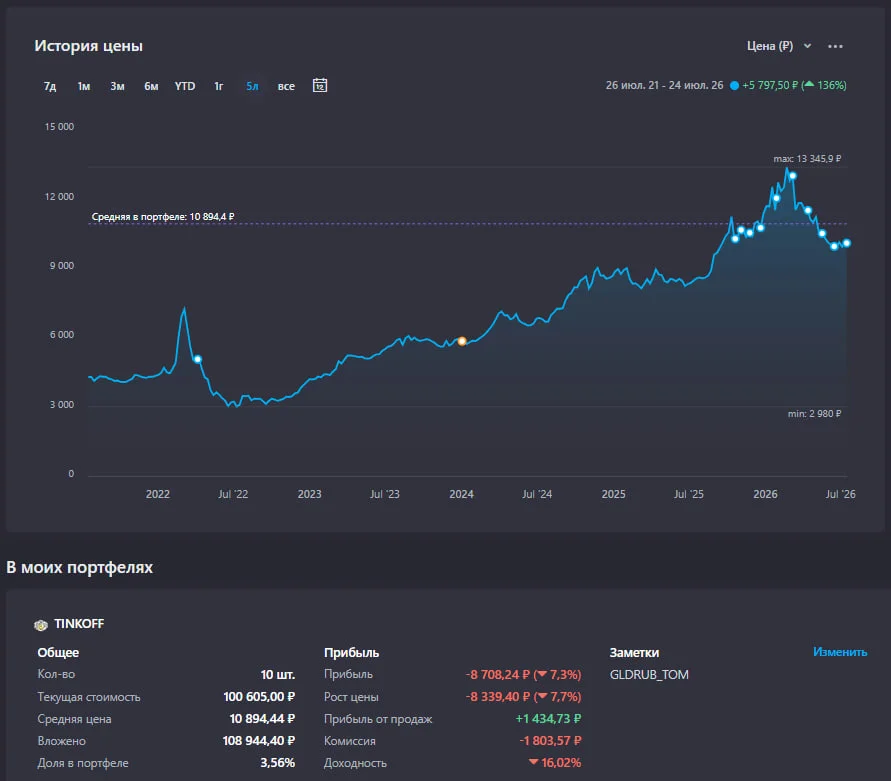This screenshot has width=891, height=781.
Task: Select the 6м time range
Action: (x=151, y=86)
